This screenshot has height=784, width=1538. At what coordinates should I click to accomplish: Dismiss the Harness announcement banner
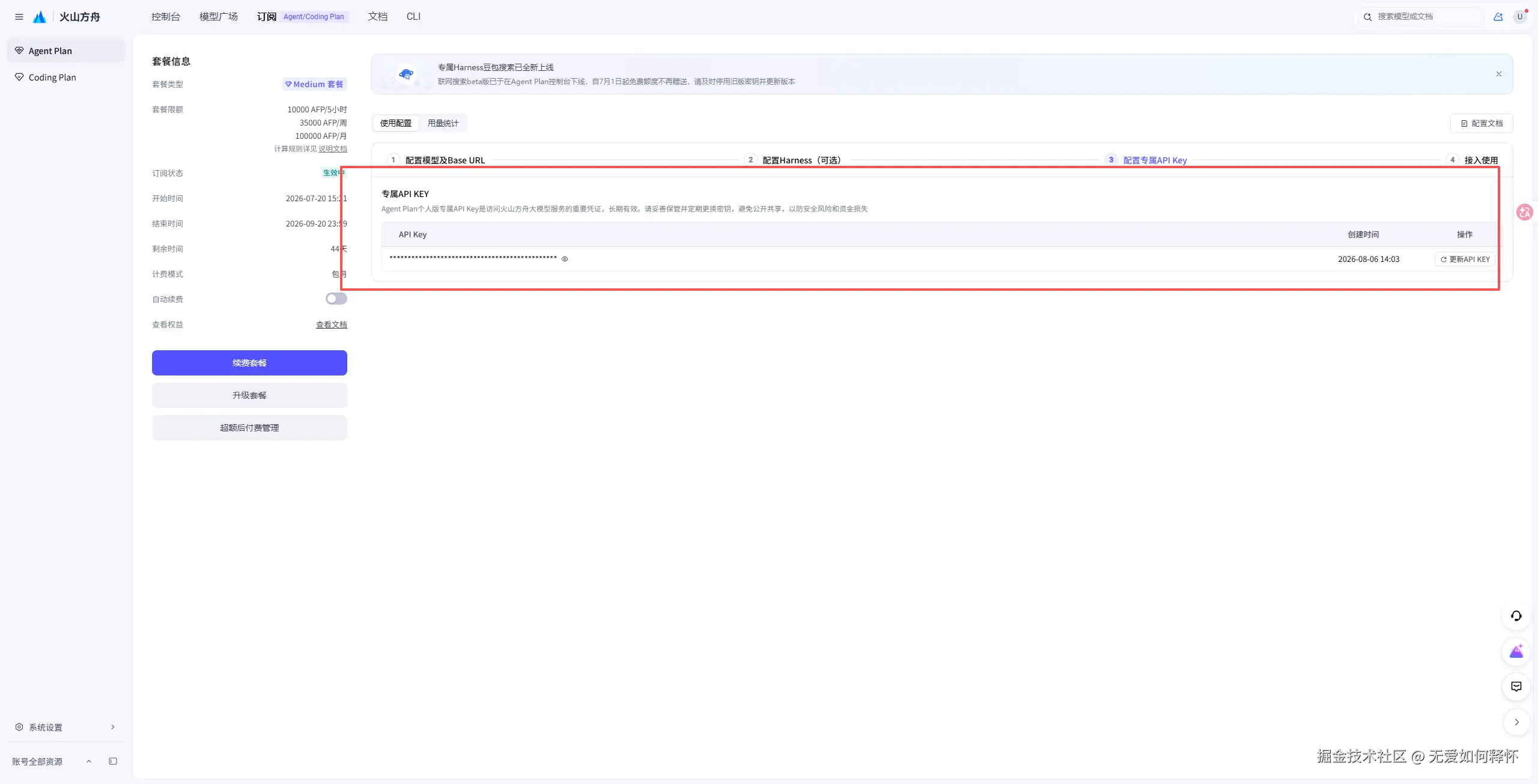coord(1499,74)
